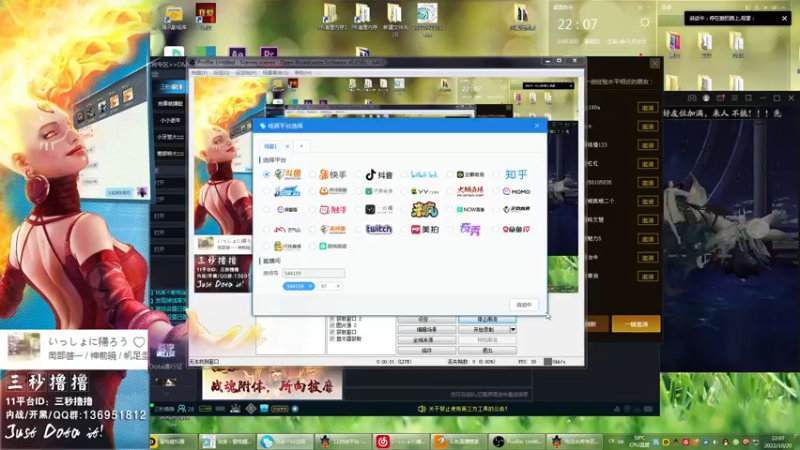The image size is (800, 450).
Task: Toggle the 获取窗口 source checkbox
Action: [332, 332]
